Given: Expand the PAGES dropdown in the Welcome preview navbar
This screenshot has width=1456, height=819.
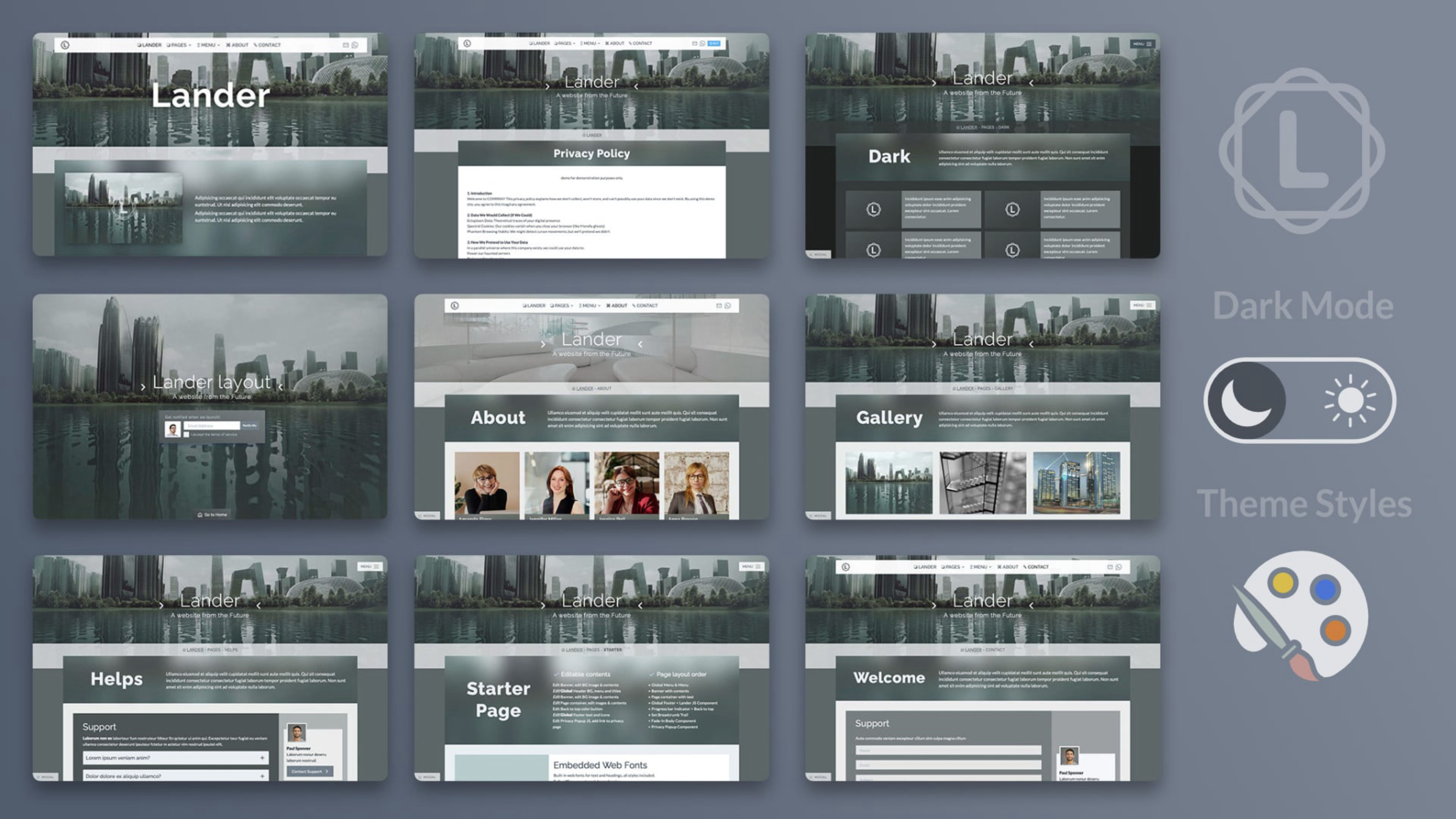Looking at the screenshot, I should coord(952,566).
